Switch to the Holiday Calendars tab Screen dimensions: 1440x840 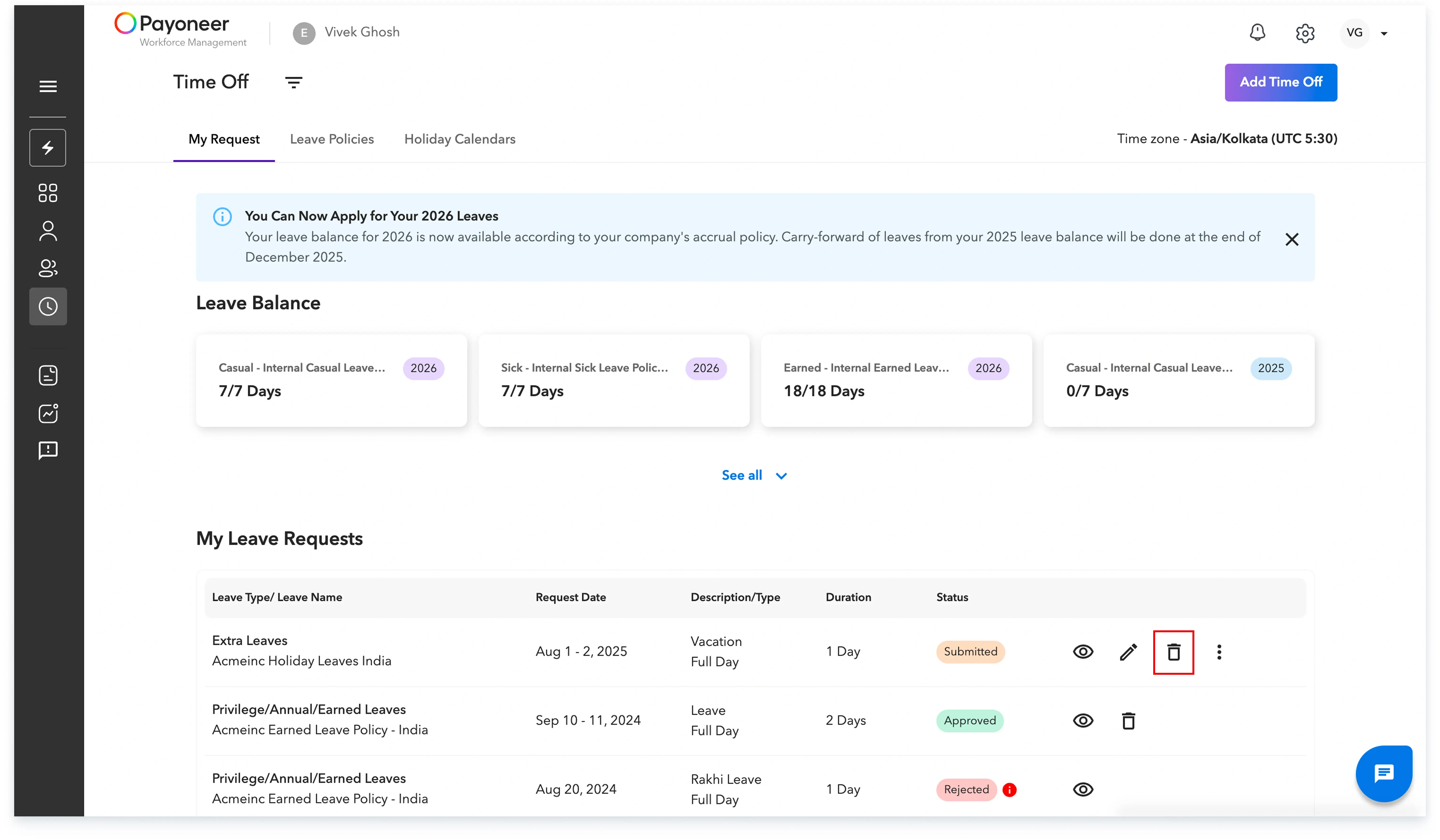(x=459, y=139)
